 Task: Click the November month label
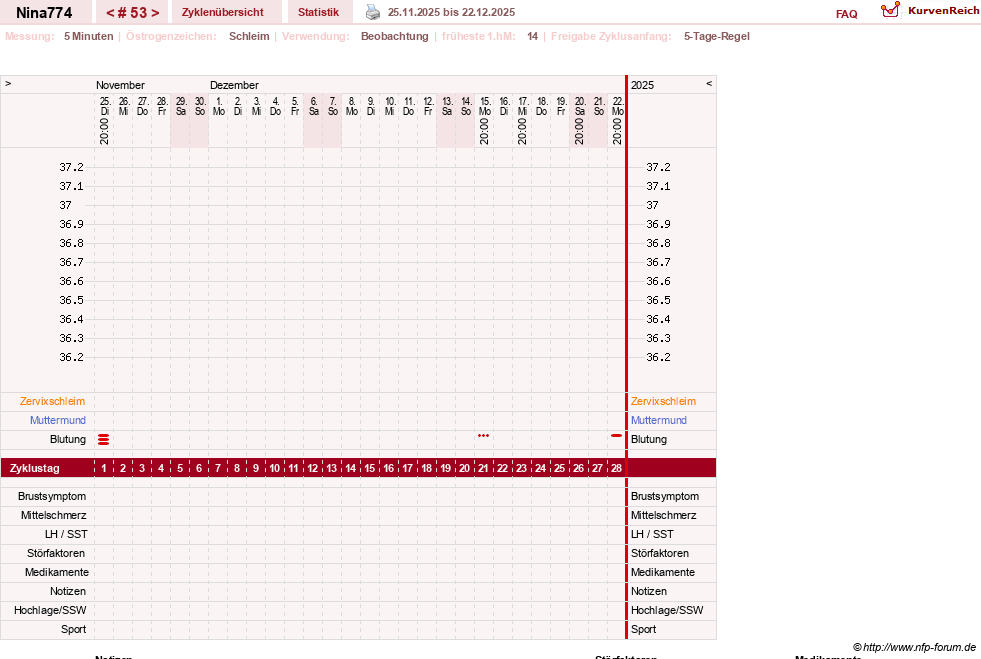(120, 85)
